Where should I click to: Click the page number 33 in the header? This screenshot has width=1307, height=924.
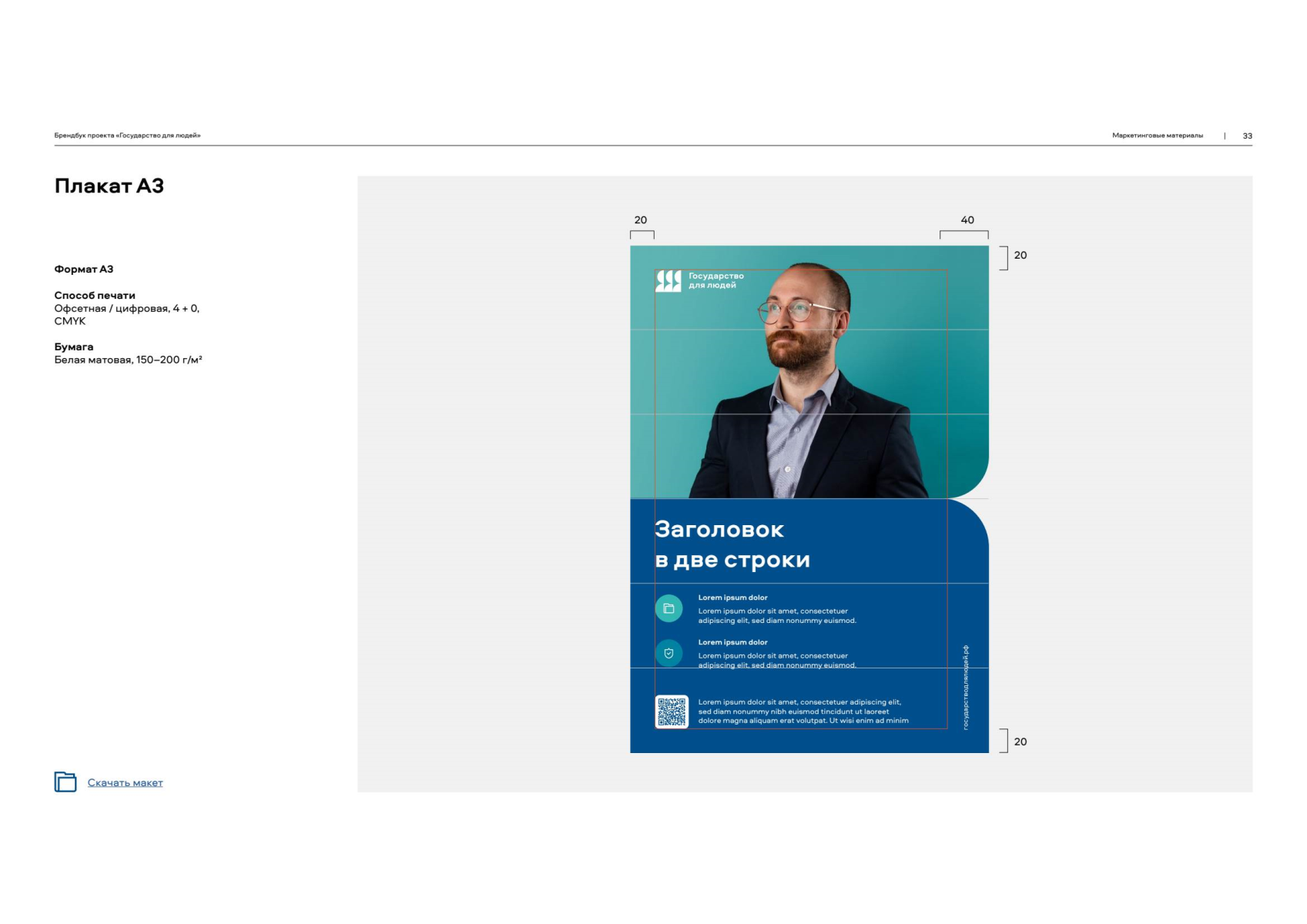(1247, 136)
